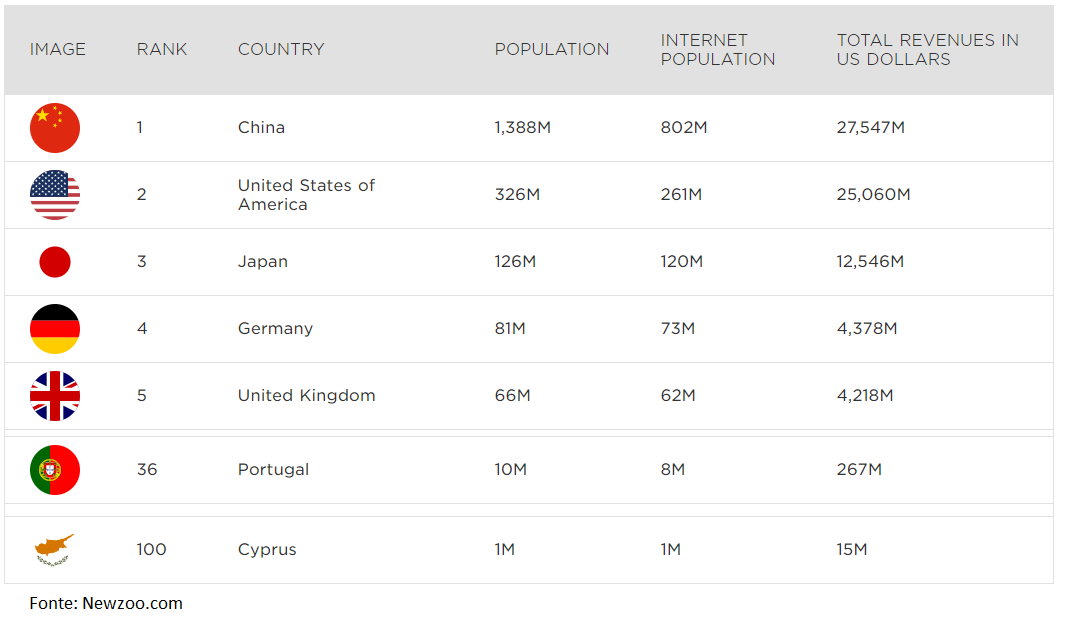The height and width of the screenshot is (636, 1068).
Task: Click the Germany flag icon
Action: 55,329
